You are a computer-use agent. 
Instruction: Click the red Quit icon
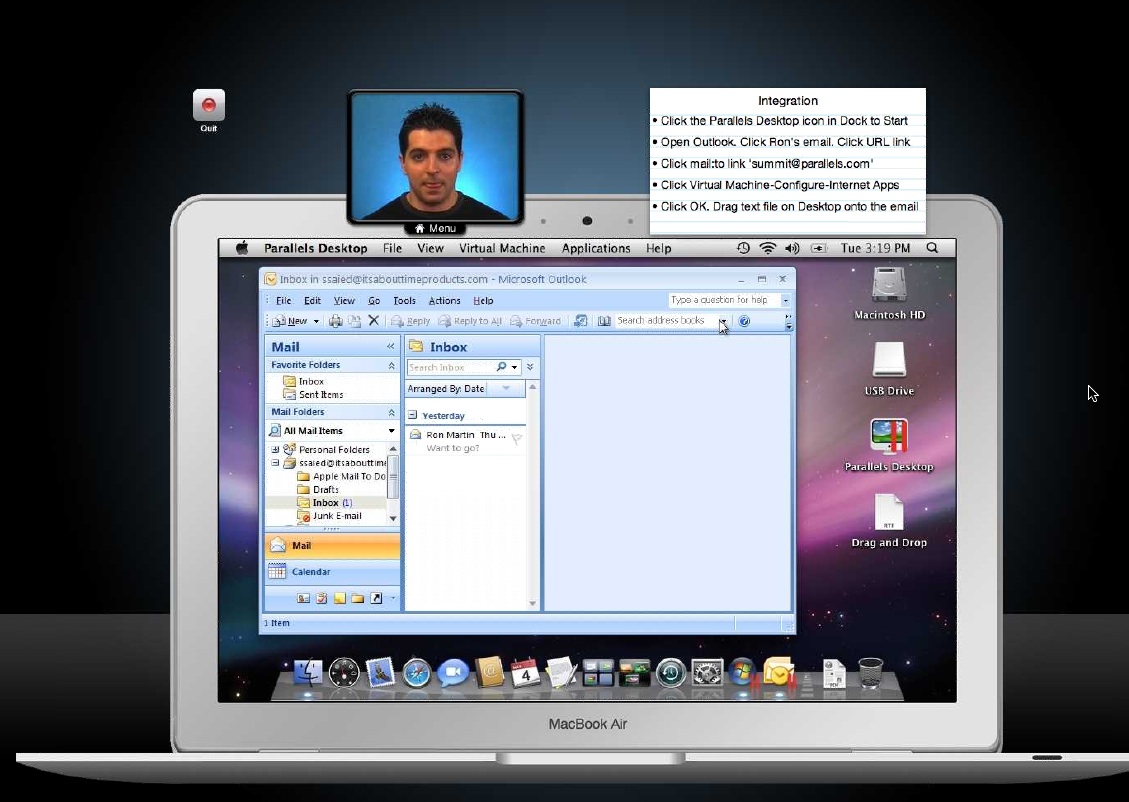(x=209, y=106)
